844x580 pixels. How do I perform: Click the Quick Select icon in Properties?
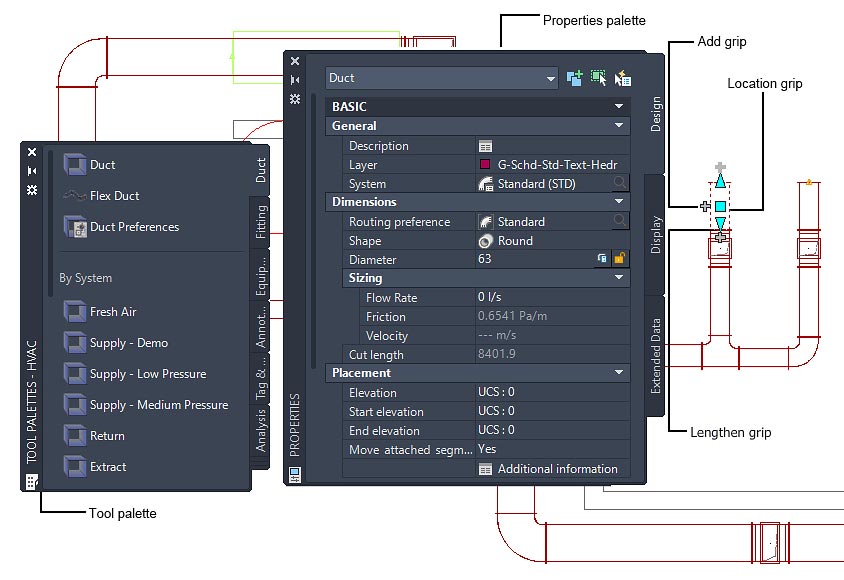[x=622, y=78]
